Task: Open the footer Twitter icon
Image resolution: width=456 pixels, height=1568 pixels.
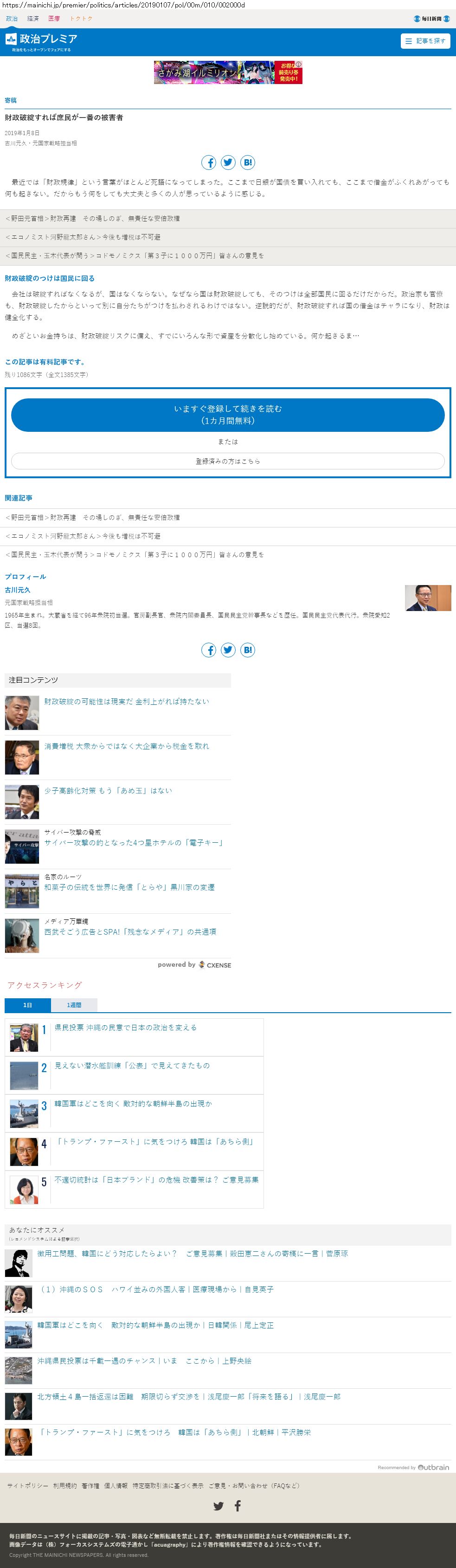Action: [218, 1506]
